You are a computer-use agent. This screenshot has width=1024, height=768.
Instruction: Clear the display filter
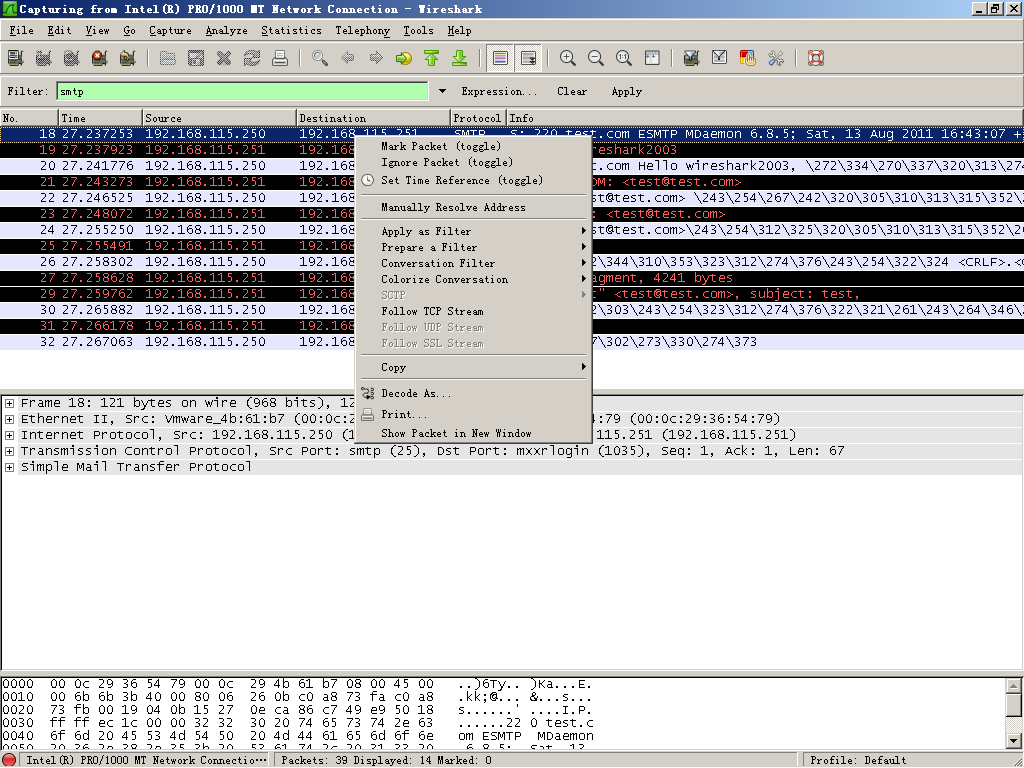click(571, 91)
